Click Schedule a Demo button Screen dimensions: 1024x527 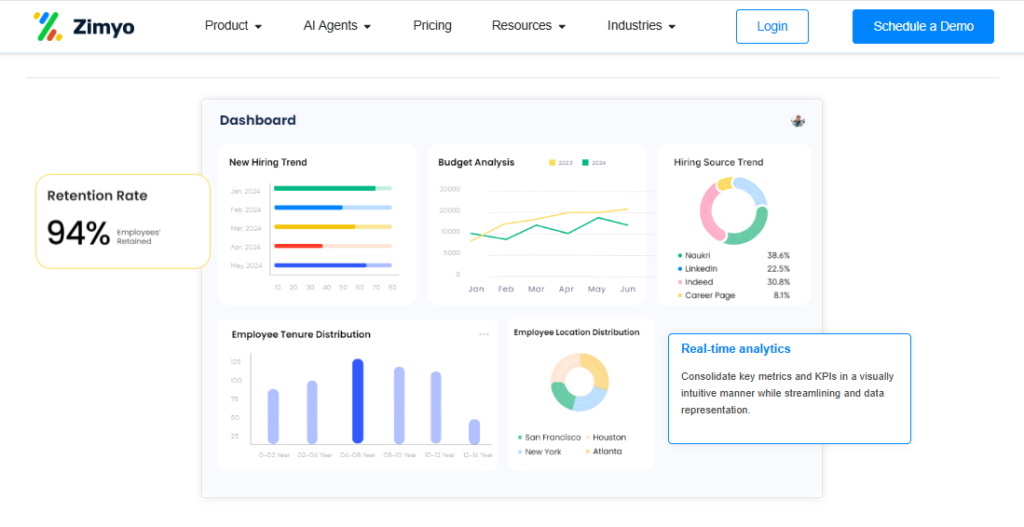coord(923,27)
